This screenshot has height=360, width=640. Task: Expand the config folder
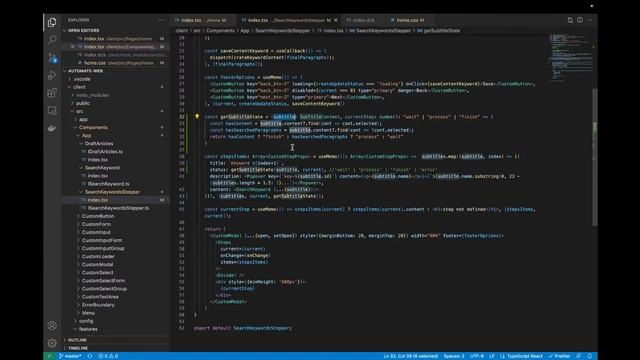[x=86, y=321]
